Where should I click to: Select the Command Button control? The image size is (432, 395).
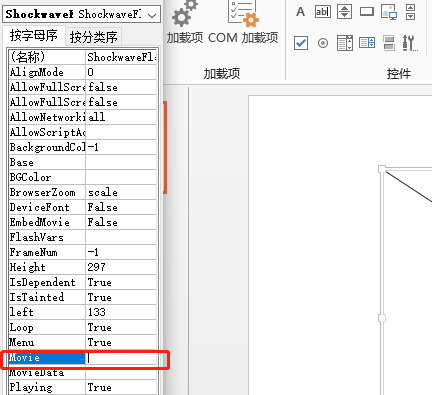coord(367,12)
